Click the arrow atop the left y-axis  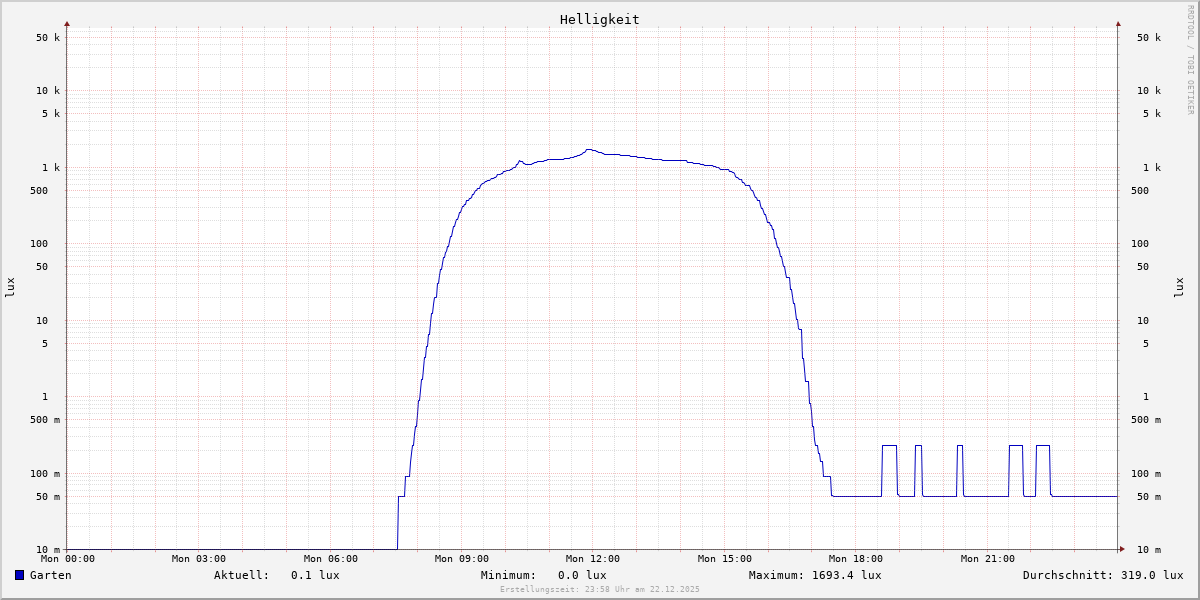tap(67, 23)
